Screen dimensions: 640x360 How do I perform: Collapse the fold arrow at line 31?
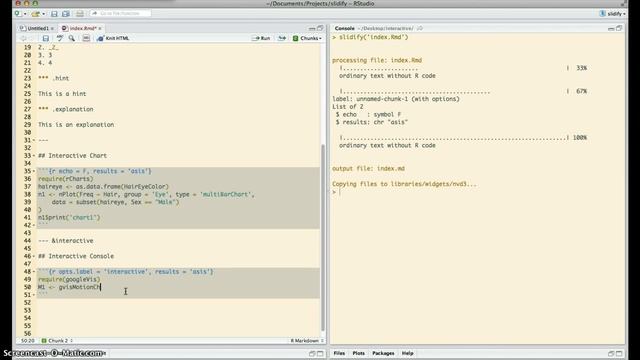[33, 140]
